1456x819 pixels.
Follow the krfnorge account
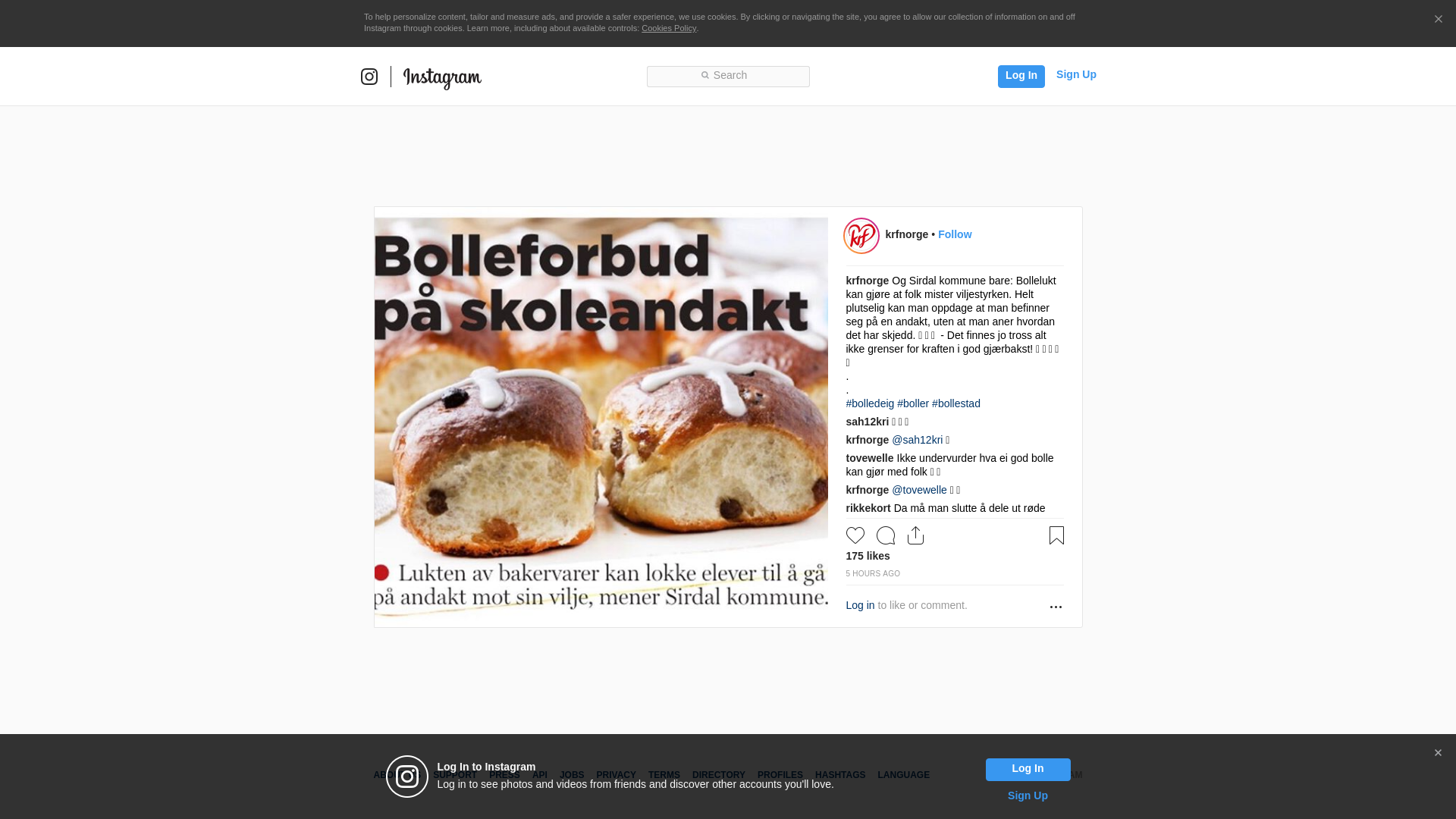955,234
